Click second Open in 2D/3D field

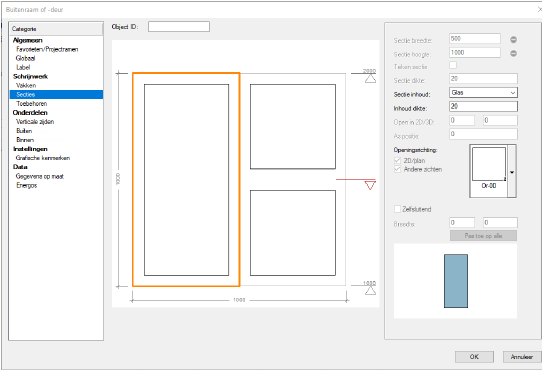click(500, 120)
